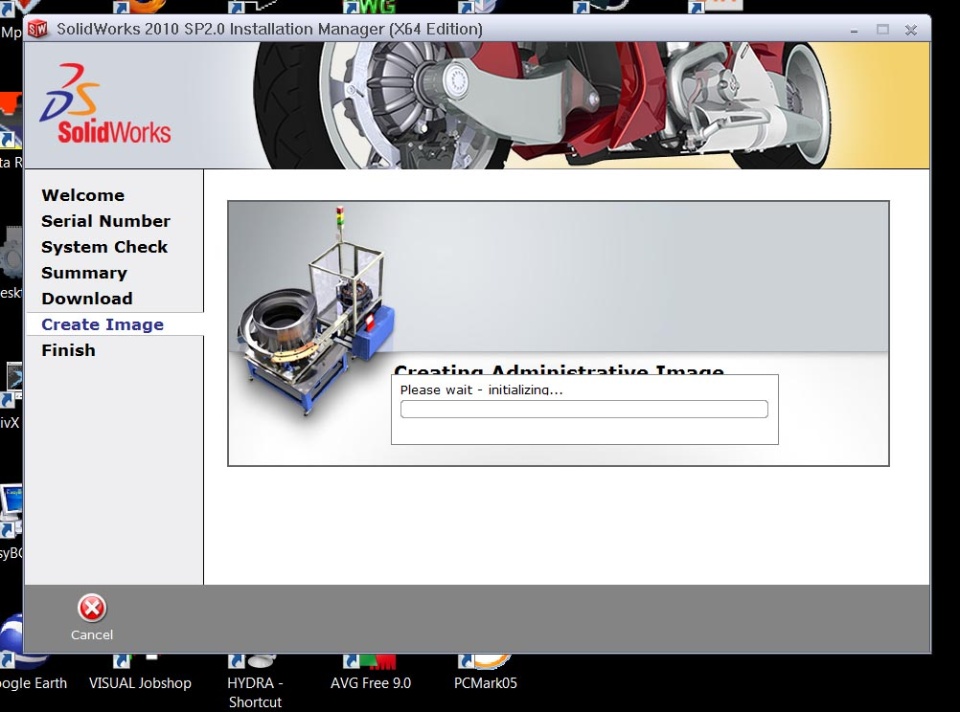The height and width of the screenshot is (712, 960).
Task: Select the Download step
Action: pyautogui.click(x=87, y=298)
